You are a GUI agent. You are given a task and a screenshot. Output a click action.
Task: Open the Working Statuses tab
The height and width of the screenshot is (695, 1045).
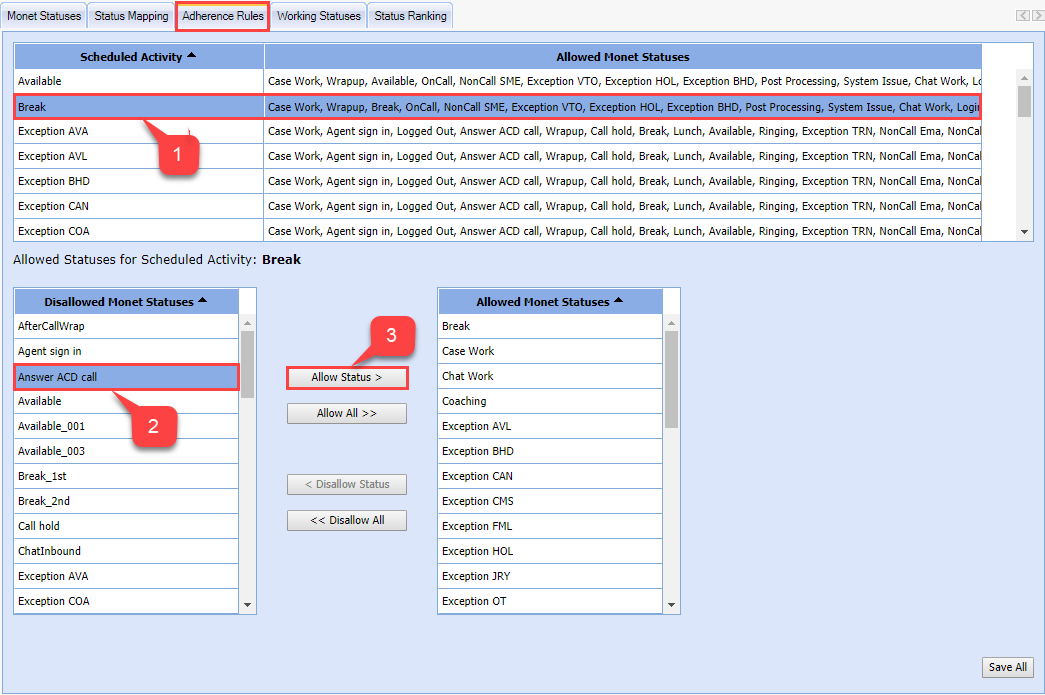pos(318,16)
